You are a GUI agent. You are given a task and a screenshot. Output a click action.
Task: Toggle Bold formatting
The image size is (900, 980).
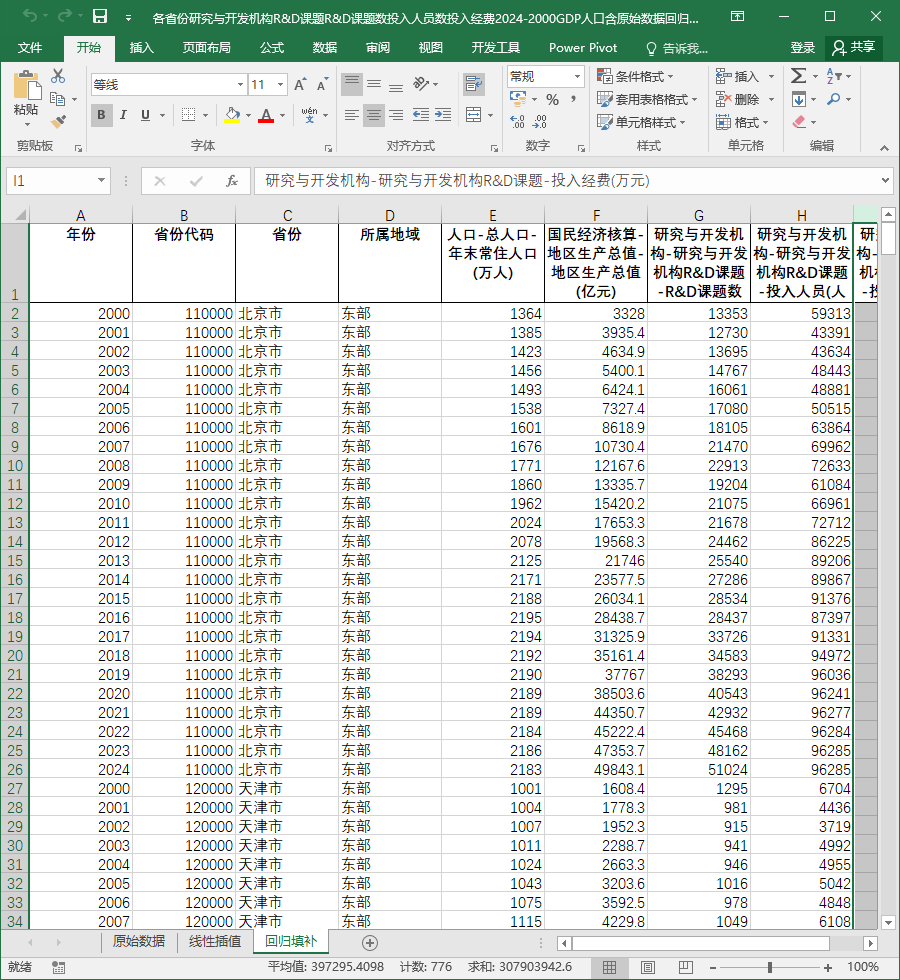101,115
